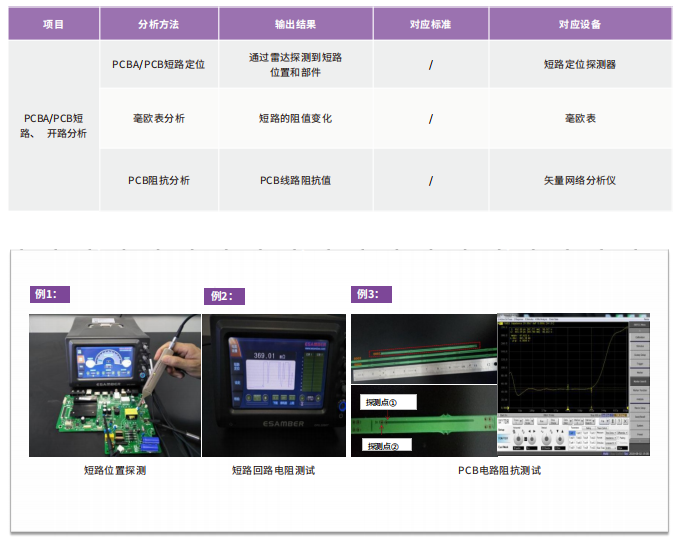Select the 项目 column header
Image resolution: width=680 pixels, height=541 pixels.
point(53,24)
